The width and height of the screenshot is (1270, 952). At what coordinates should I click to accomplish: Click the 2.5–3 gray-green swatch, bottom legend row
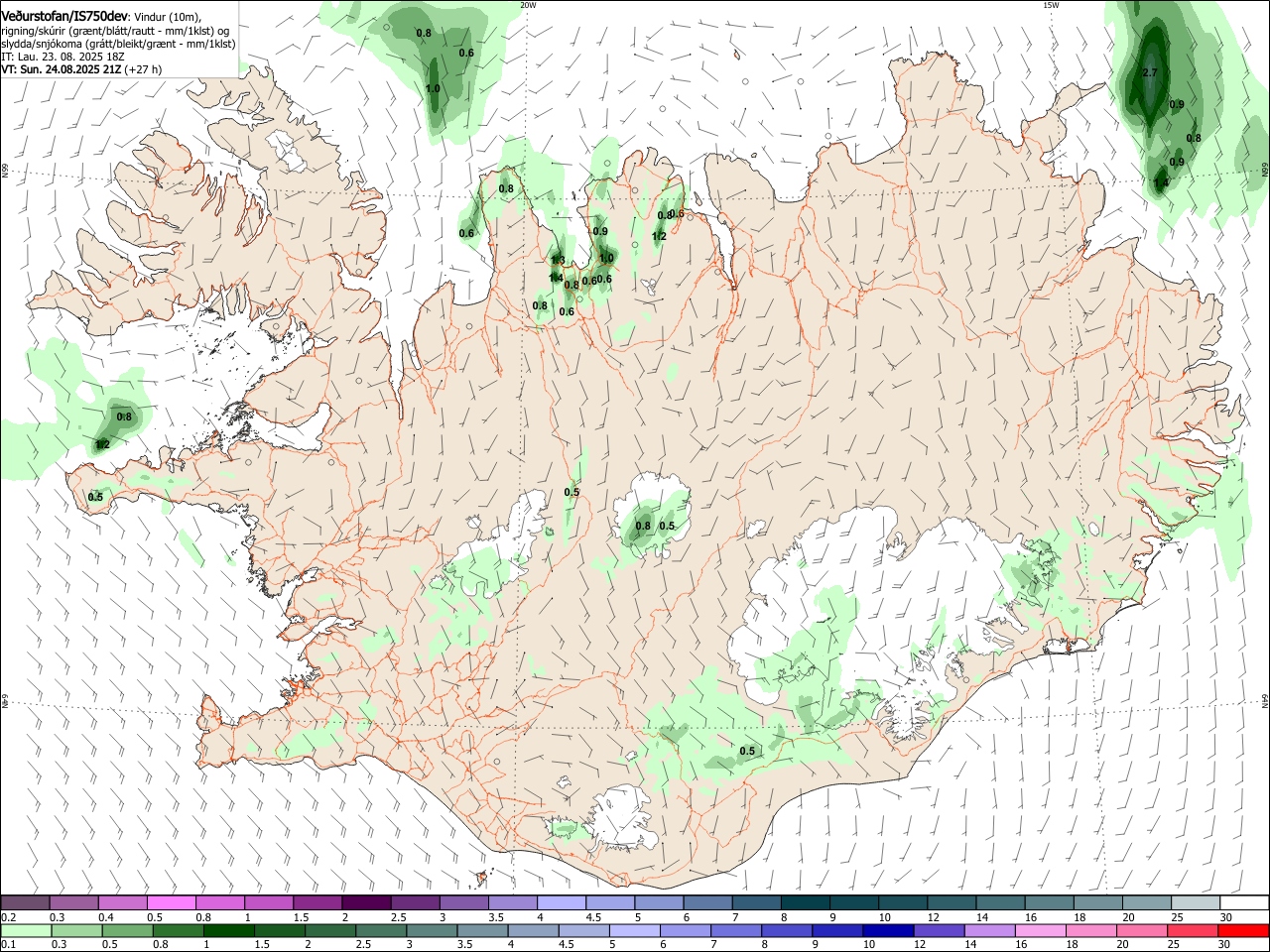(x=381, y=931)
